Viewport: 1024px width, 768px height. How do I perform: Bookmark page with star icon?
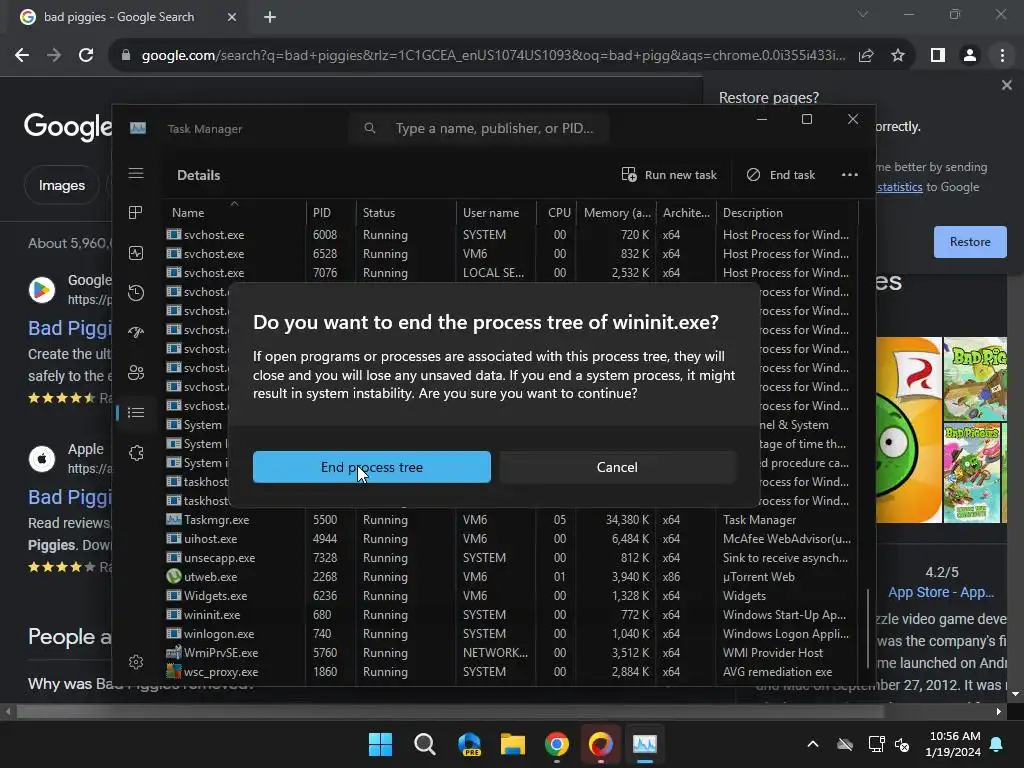[x=898, y=56]
